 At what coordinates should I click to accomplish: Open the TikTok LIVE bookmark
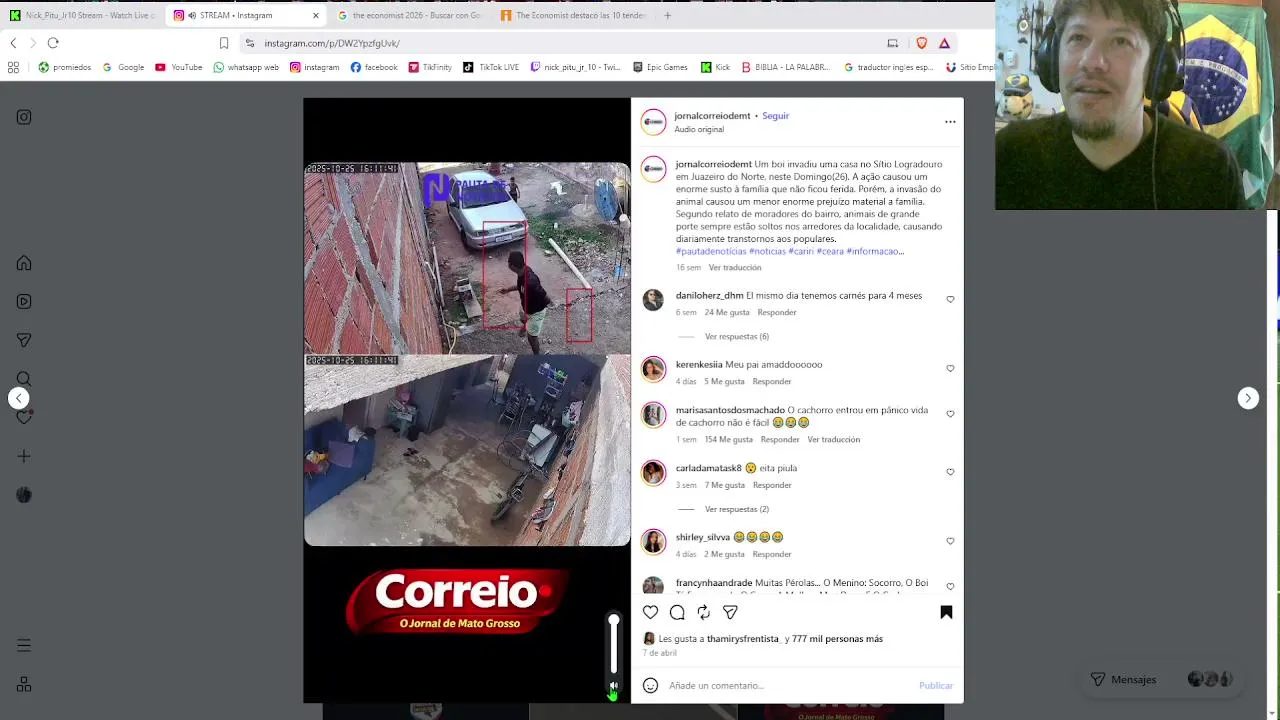[490, 67]
